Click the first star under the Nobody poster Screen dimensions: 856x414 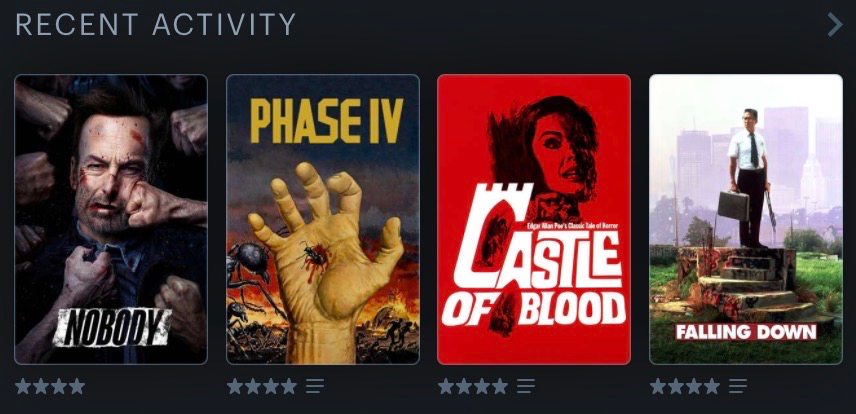tap(23, 387)
